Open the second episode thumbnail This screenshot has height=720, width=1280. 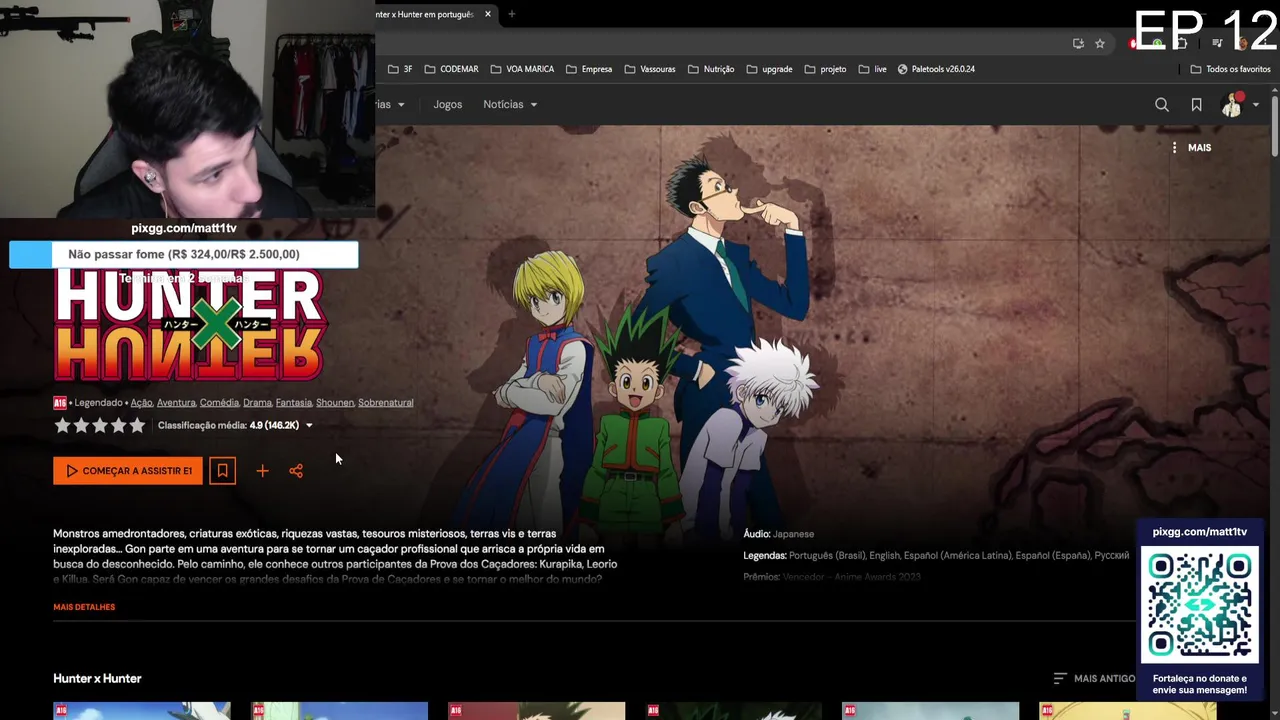pyautogui.click(x=339, y=711)
